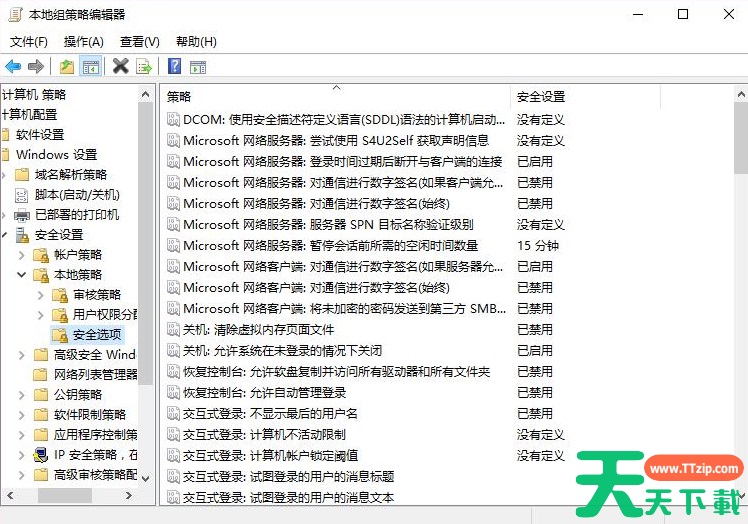Image resolution: width=748 pixels, height=524 pixels.
Task: Select policy 网络服务器: 对通信进行数字签名(始终)
Action: [x=316, y=203]
